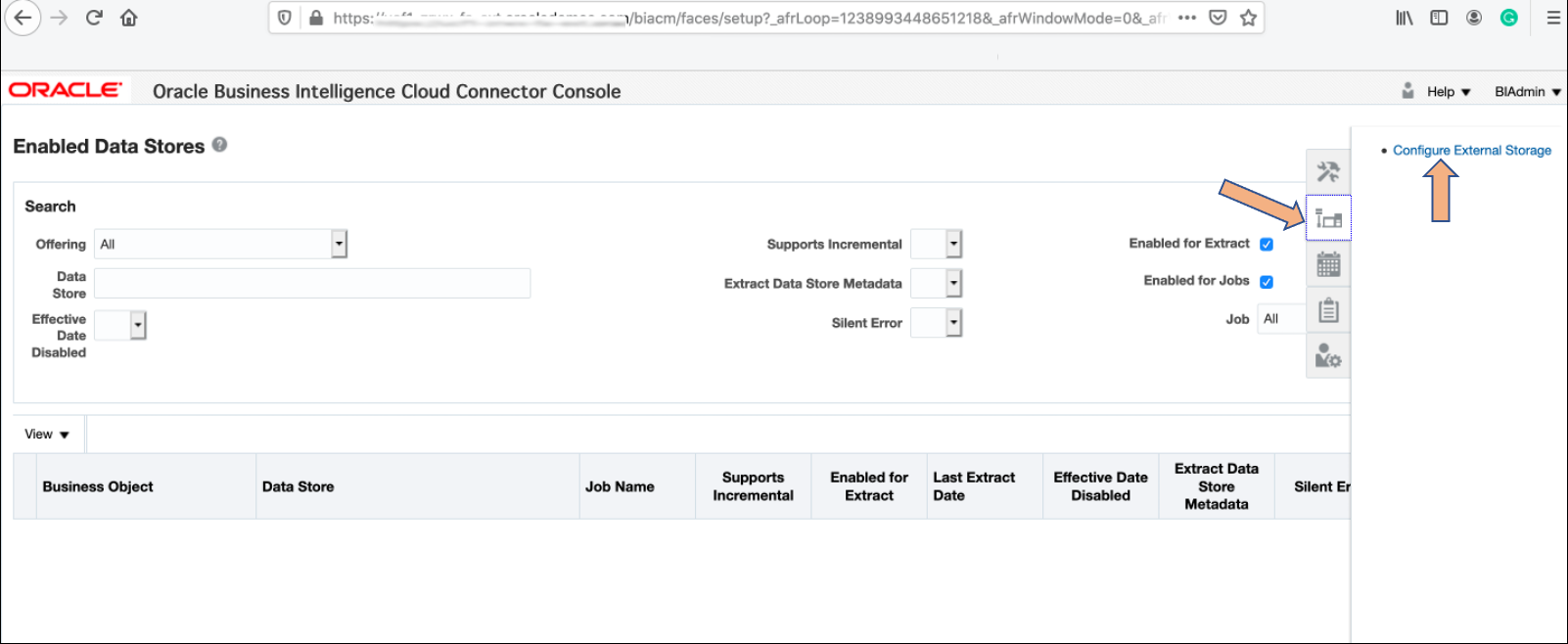Image resolution: width=1568 pixels, height=644 pixels.
Task: Open the page actions three-dot menu
Action: 1187,18
